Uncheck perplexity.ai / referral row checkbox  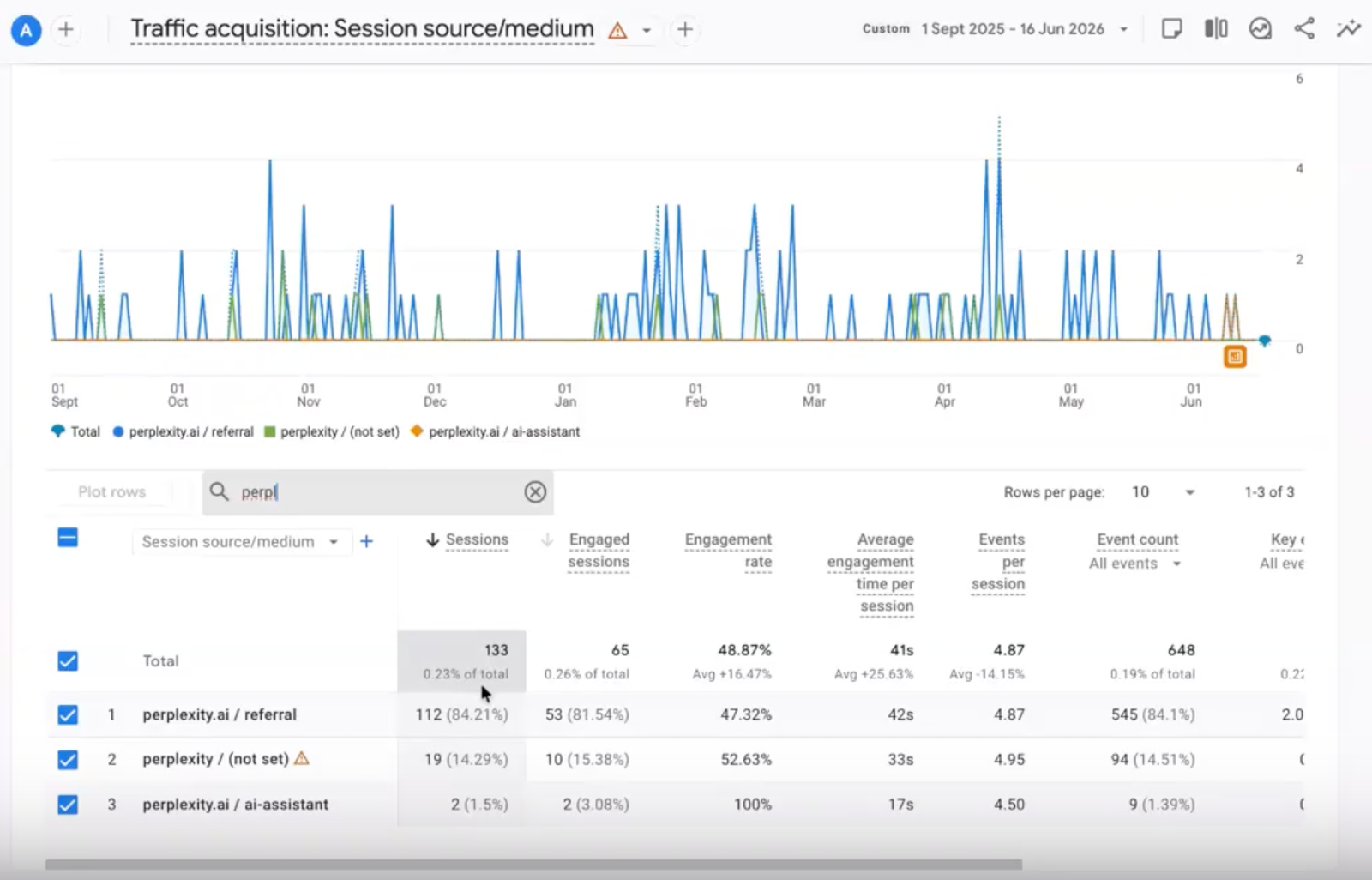(68, 714)
